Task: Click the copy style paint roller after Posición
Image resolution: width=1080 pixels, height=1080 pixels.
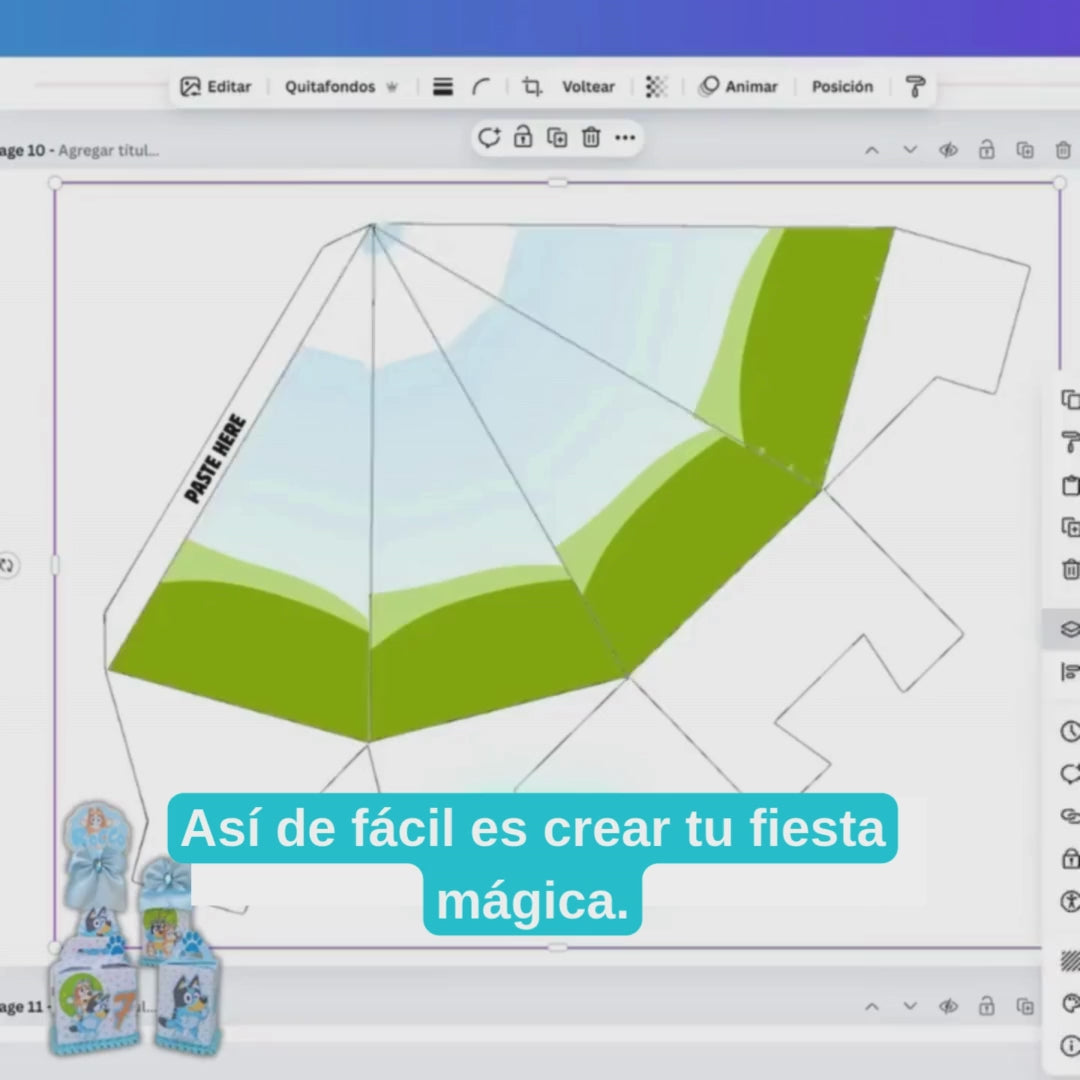Action: [915, 87]
